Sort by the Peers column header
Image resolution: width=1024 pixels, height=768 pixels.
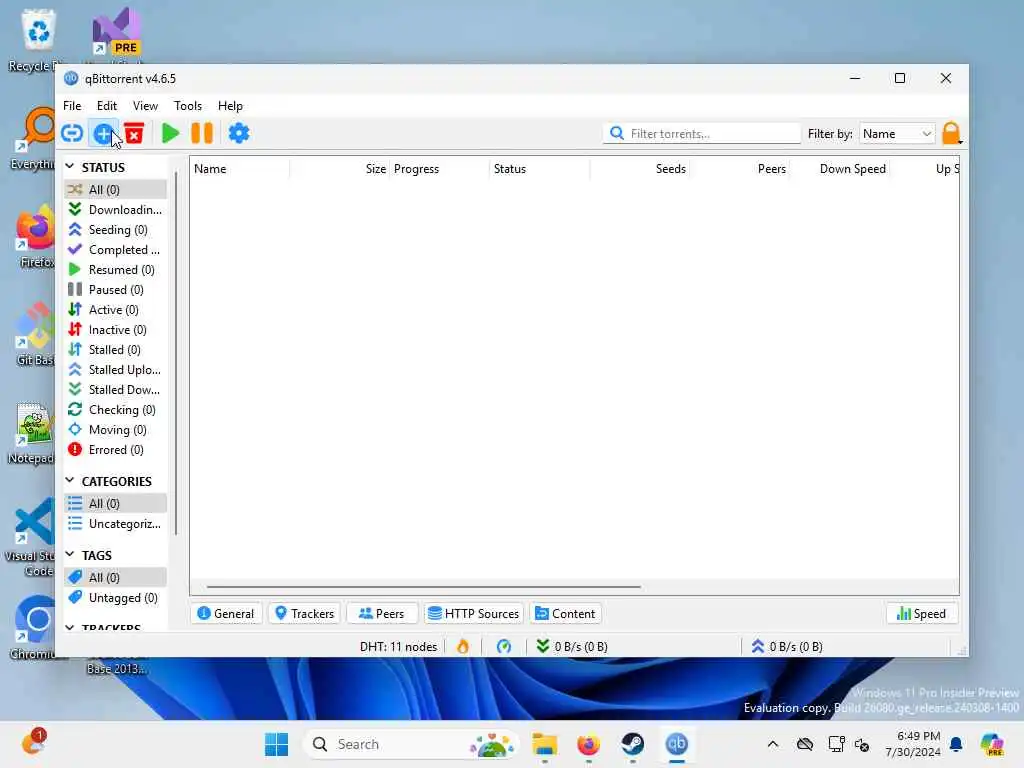coord(740,169)
